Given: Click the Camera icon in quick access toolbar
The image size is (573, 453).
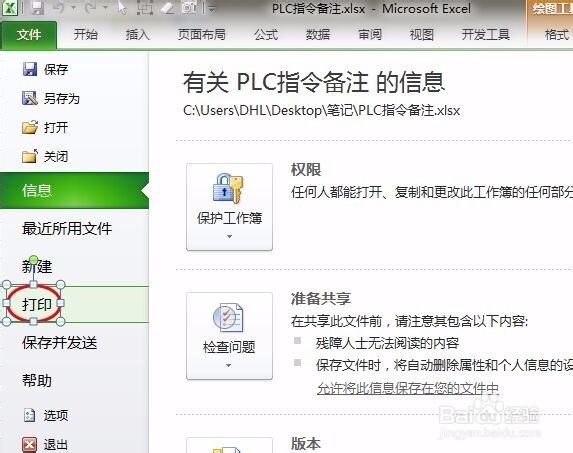Looking at the screenshot, I should (189, 7).
